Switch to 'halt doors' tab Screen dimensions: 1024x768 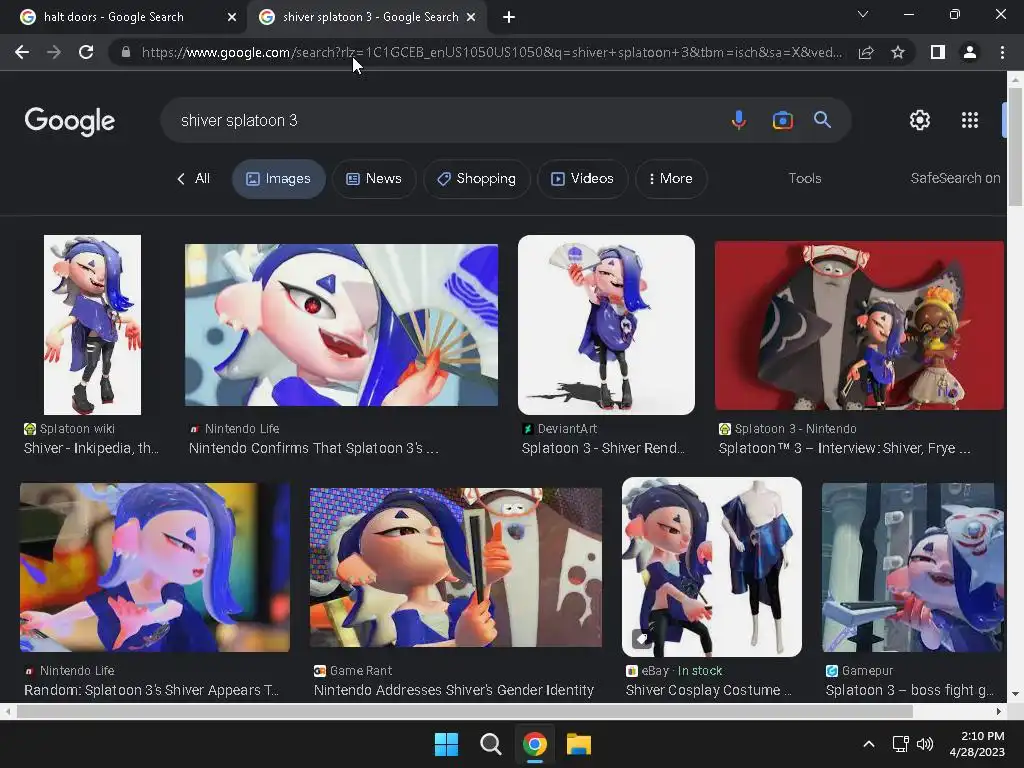click(127, 17)
